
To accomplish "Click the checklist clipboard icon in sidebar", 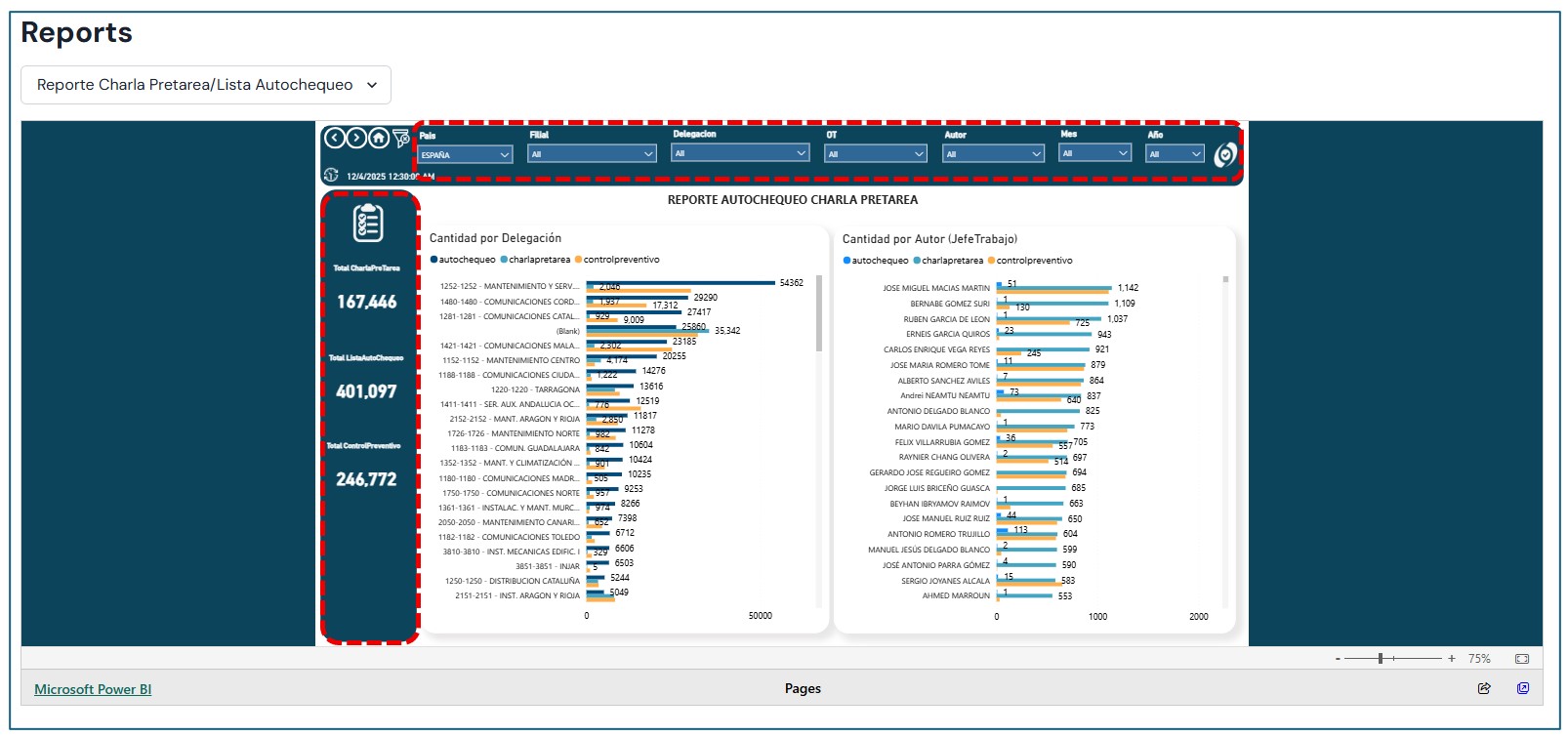I will pyautogui.click(x=368, y=224).
